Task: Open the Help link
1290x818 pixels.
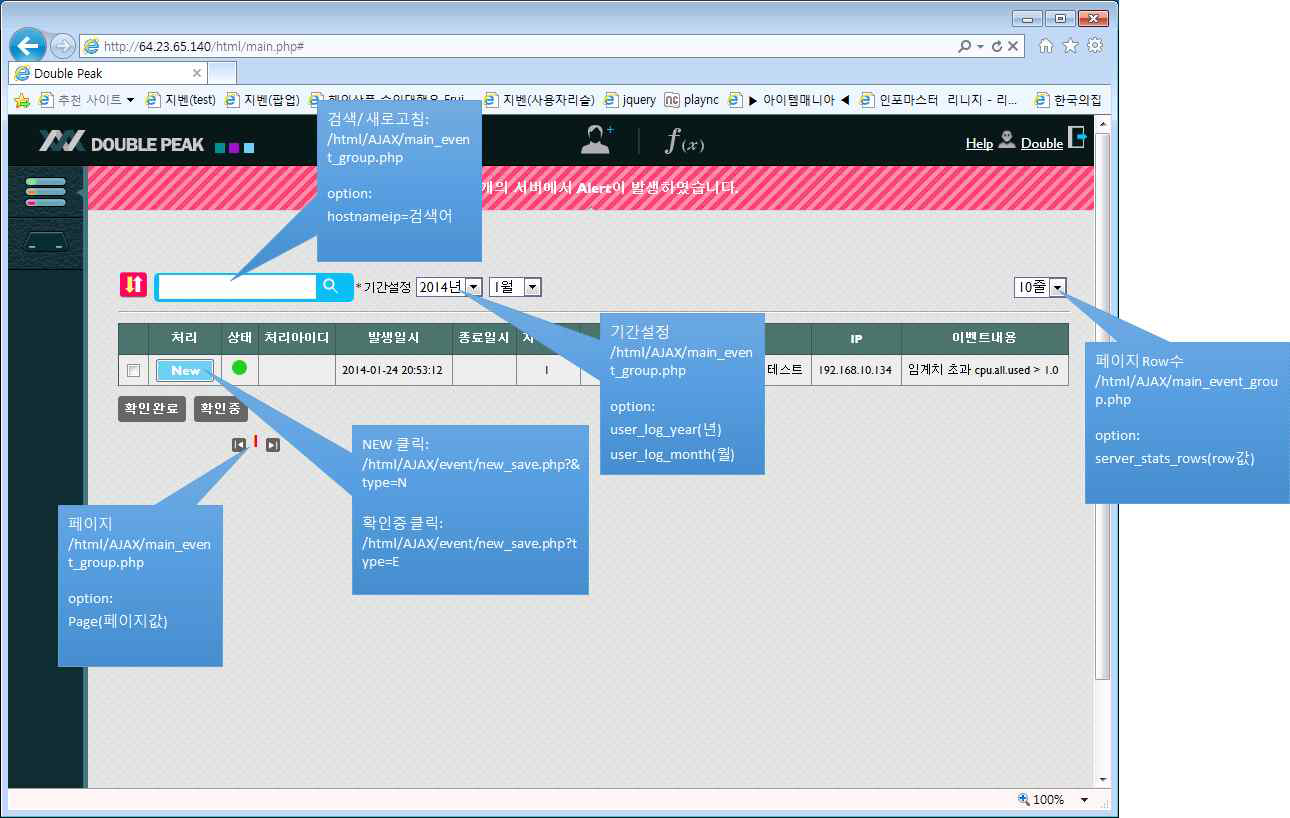Action: click(x=979, y=143)
